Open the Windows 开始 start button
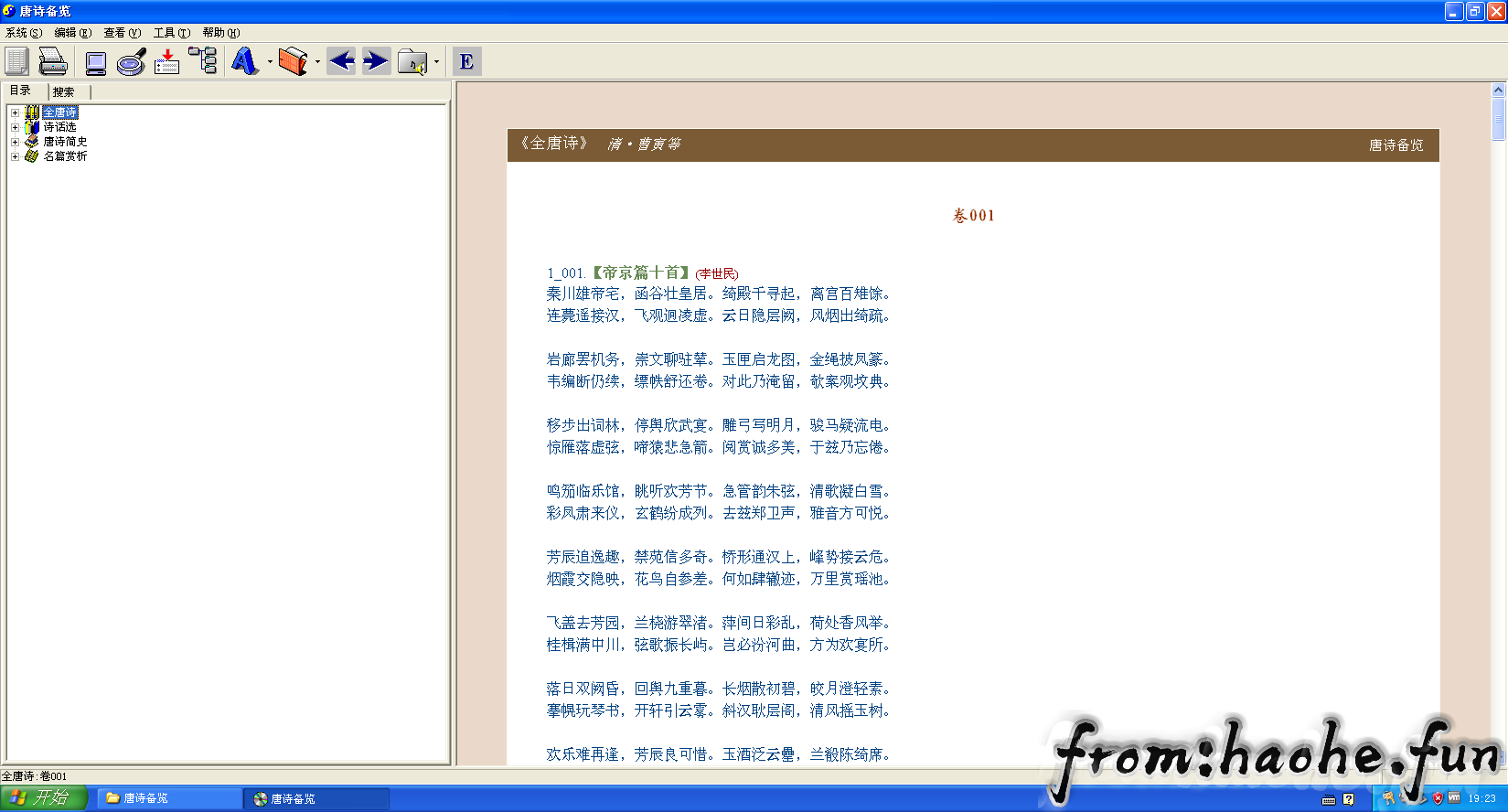This screenshot has height=812, width=1508. coord(44,798)
